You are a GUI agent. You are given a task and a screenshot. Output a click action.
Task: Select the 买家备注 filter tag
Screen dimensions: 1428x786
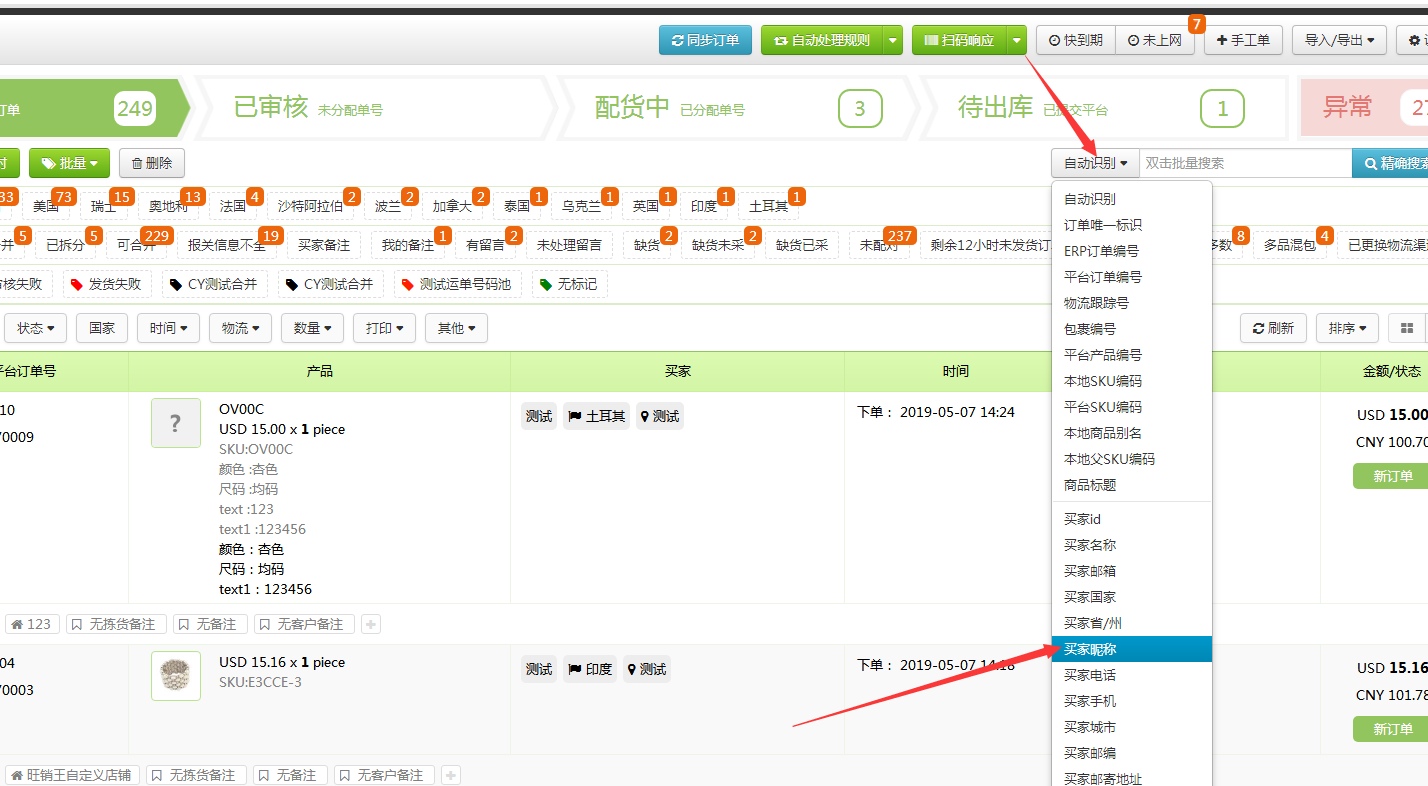coord(324,245)
